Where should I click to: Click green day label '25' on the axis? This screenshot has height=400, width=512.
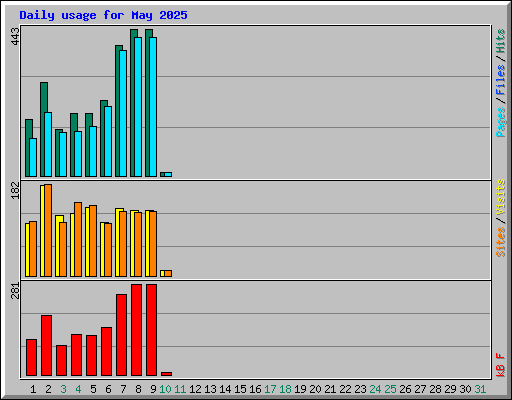[390, 389]
